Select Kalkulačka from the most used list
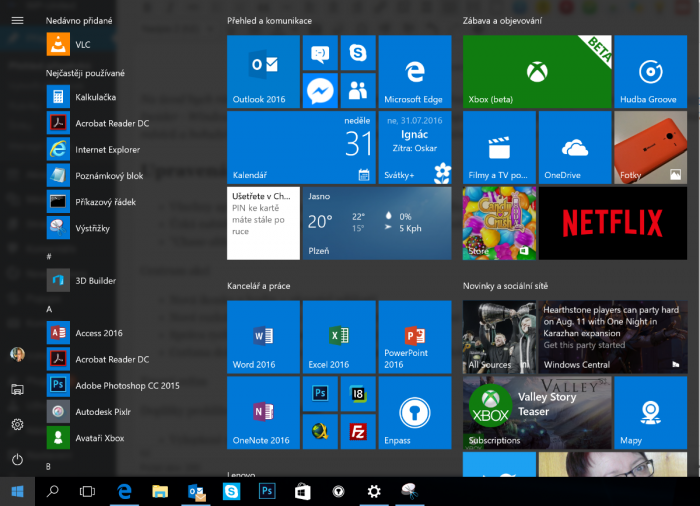The height and width of the screenshot is (506, 700). [x=96, y=97]
